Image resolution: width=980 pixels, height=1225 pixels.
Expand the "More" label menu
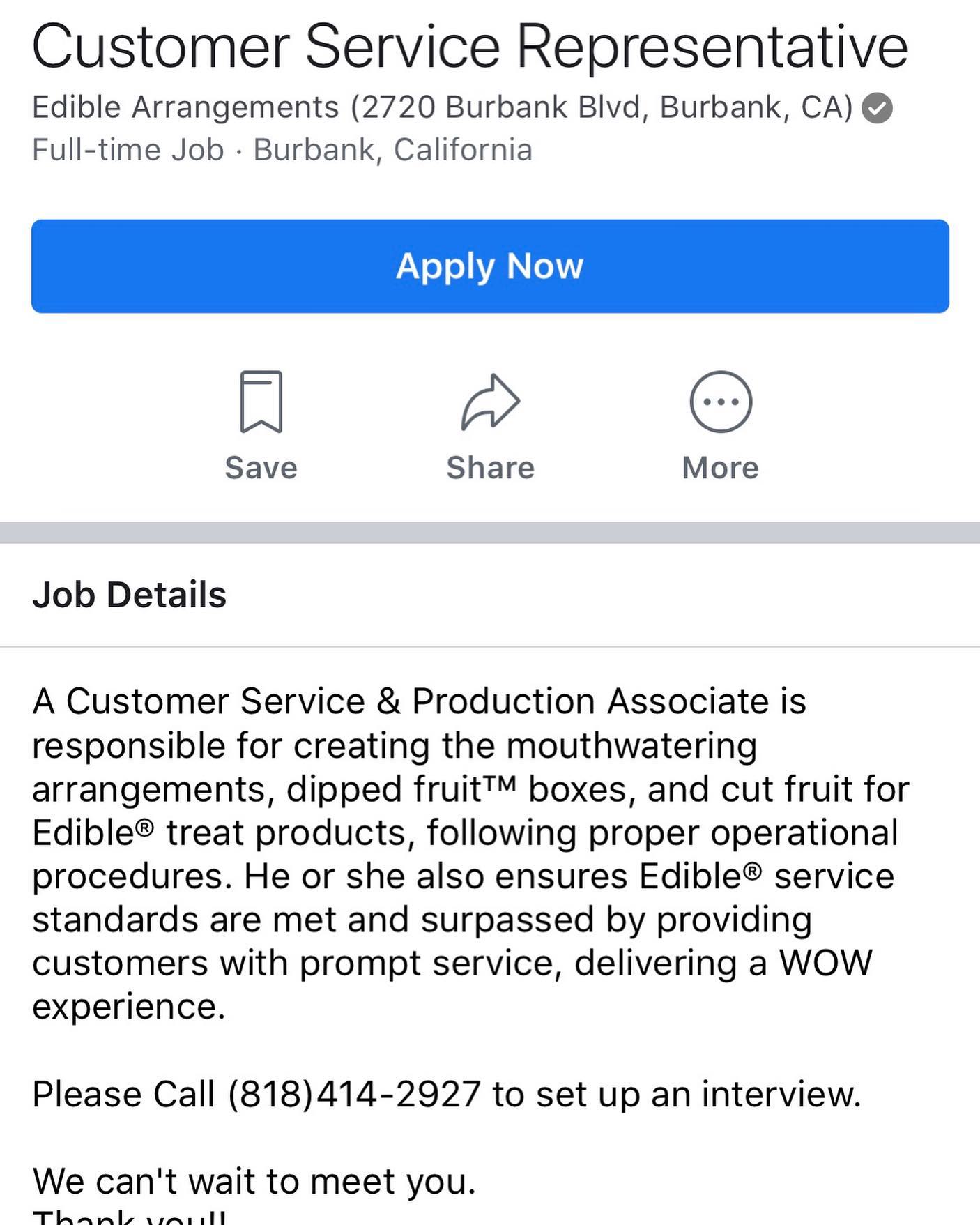(720, 468)
